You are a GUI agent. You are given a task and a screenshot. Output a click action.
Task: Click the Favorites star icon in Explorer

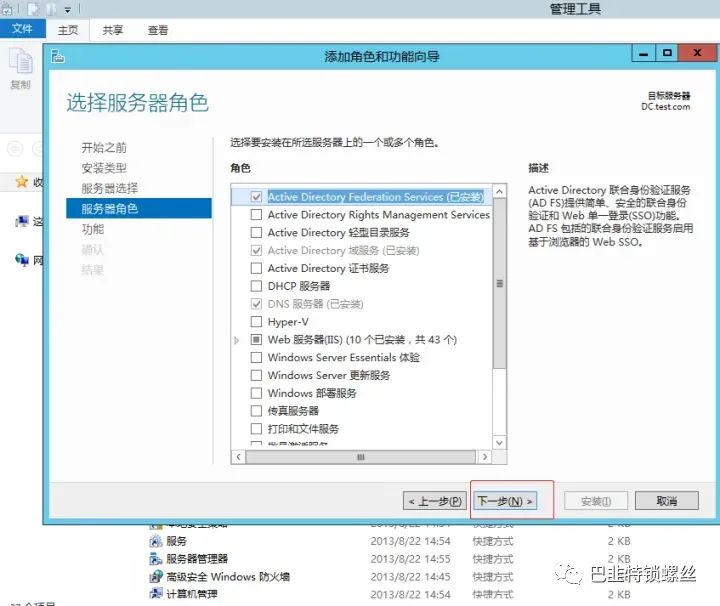(x=22, y=182)
